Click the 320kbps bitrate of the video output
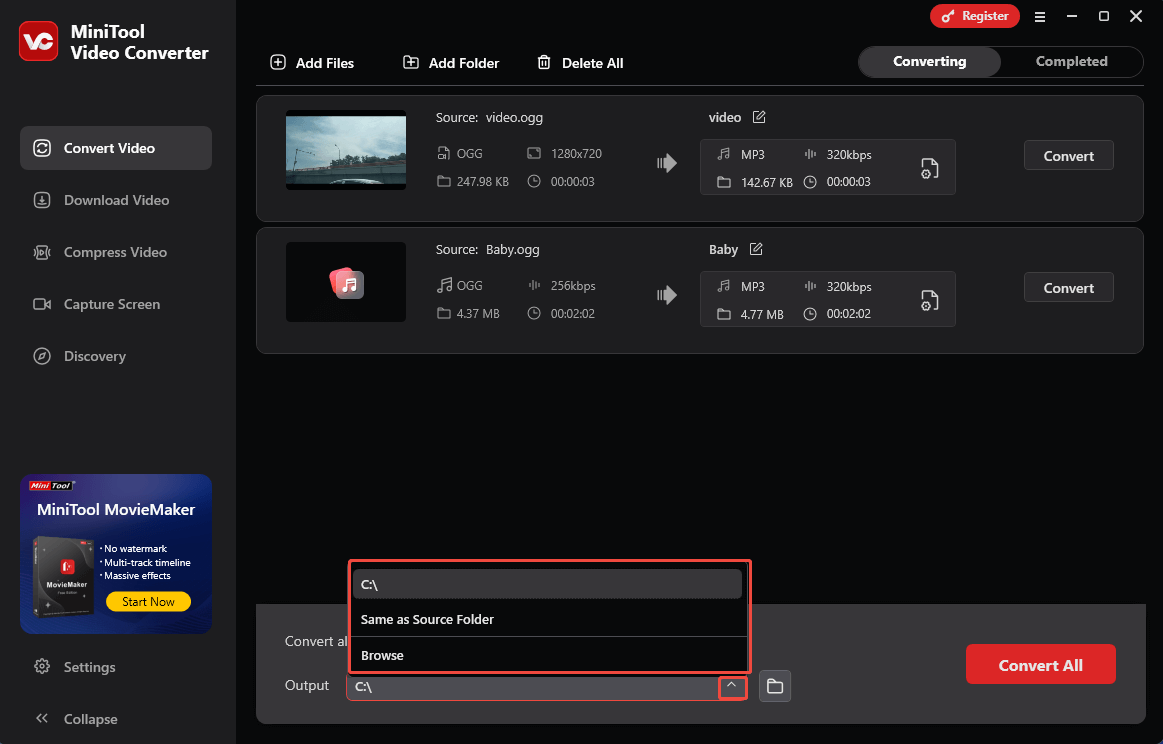 (x=849, y=154)
